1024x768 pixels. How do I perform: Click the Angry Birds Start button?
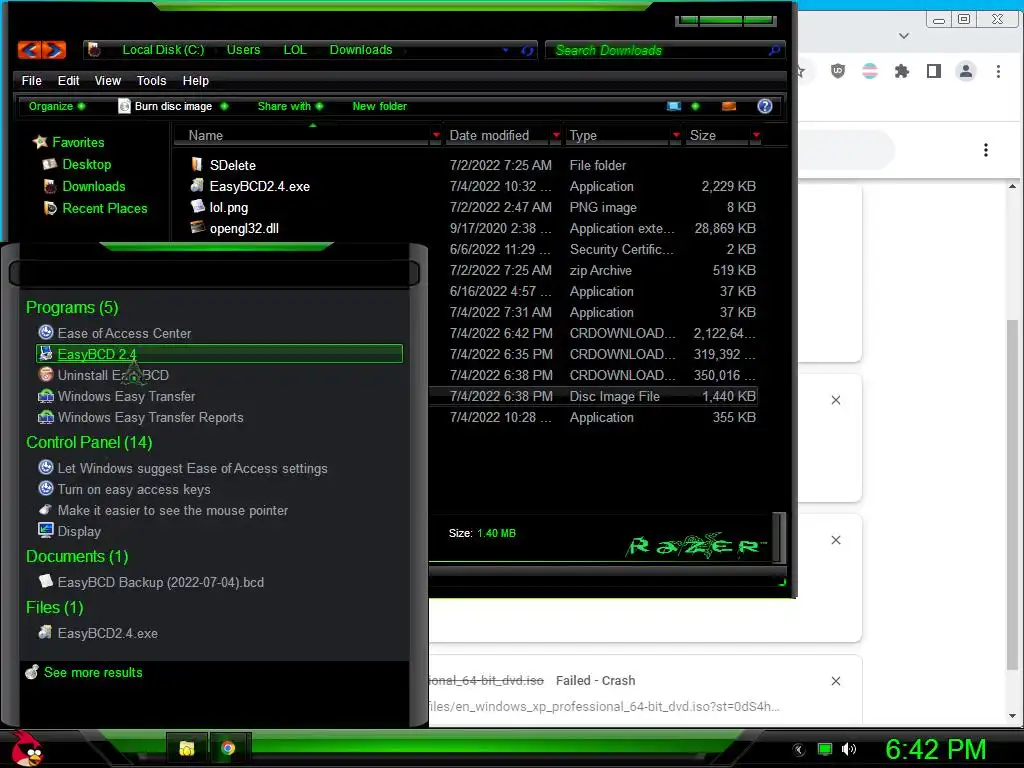(x=26, y=748)
